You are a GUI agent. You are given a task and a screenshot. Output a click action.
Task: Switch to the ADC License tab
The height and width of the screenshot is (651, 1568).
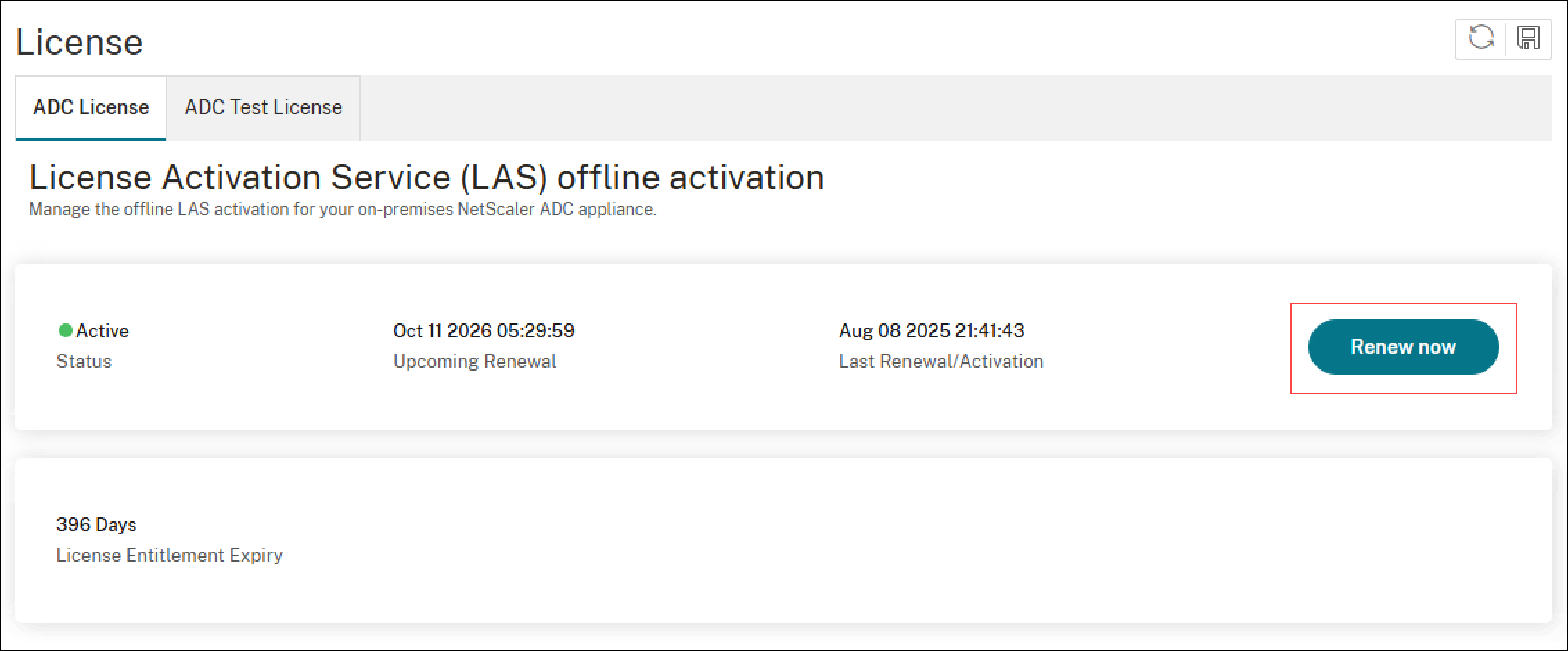point(91,107)
